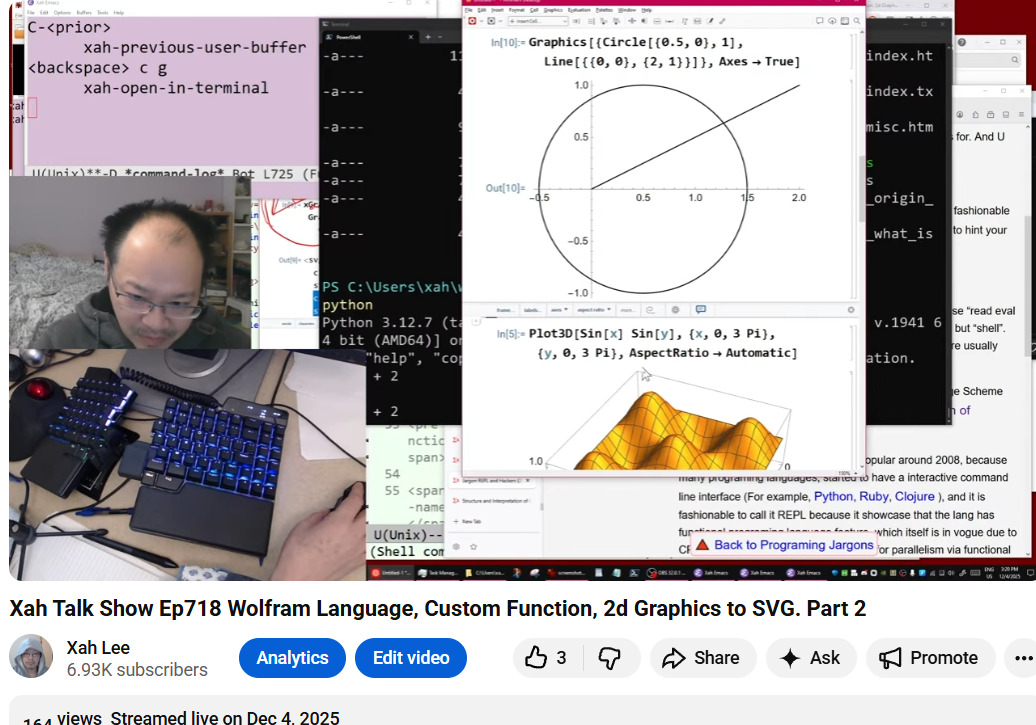1036x725 pixels.
Task: Open the three-dot more actions menu
Action: click(x=1022, y=658)
